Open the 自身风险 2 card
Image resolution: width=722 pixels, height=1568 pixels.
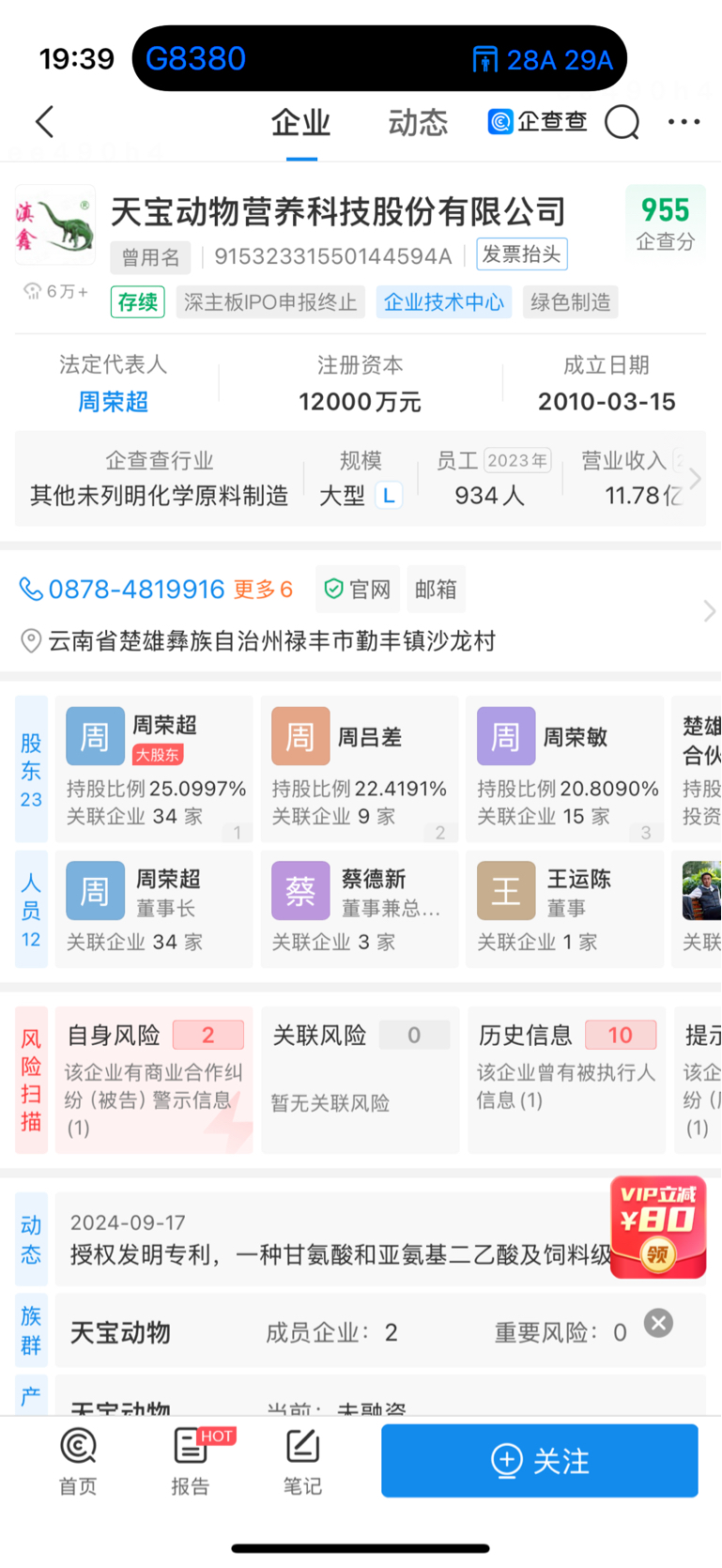click(x=154, y=1080)
